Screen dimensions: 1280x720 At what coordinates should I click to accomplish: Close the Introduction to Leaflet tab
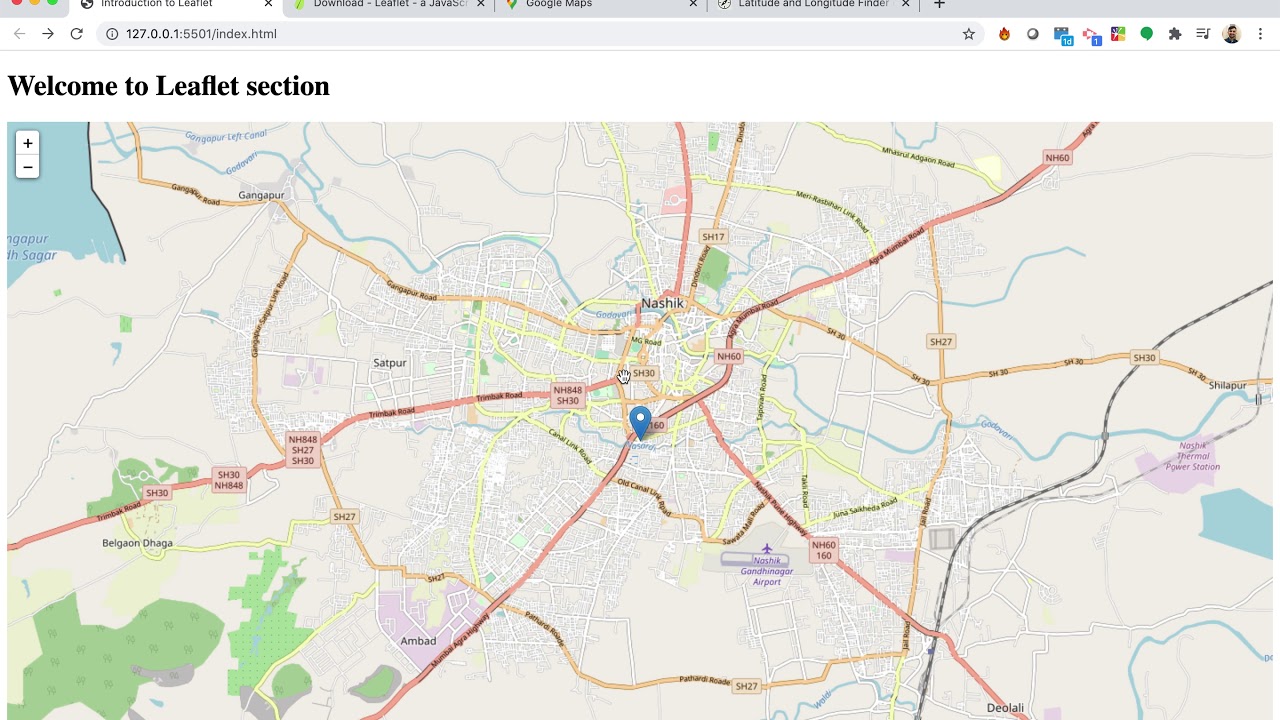tap(268, 5)
